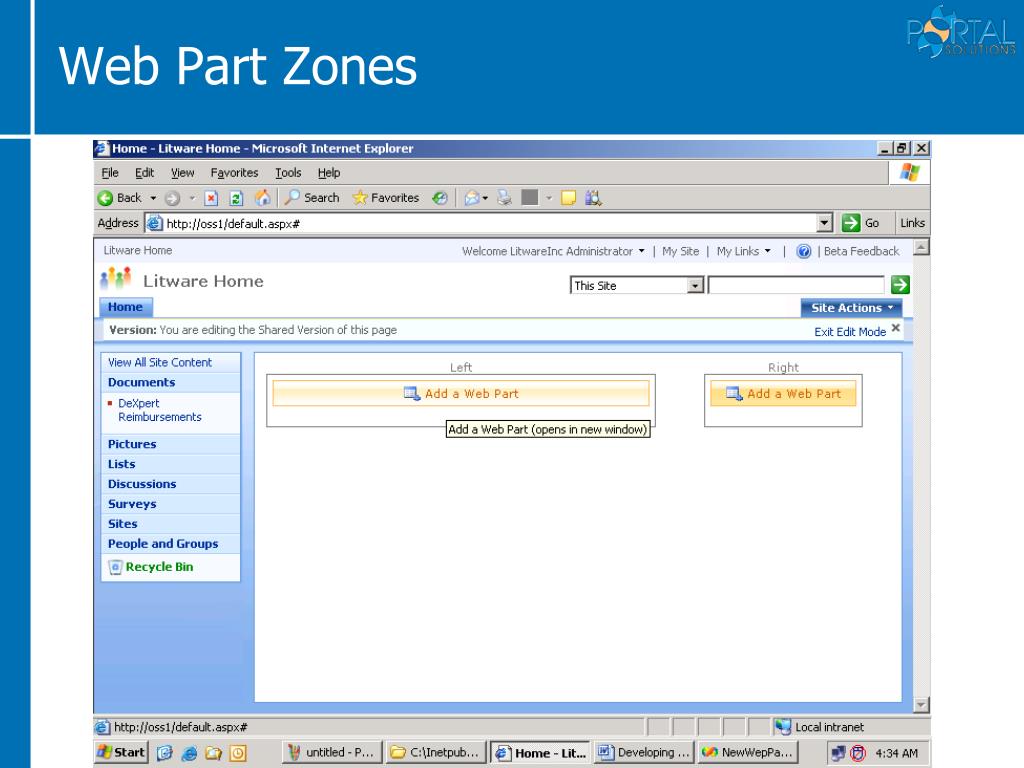Click the Forward arrow icon in IE toolbar
1024x768 pixels.
click(172, 198)
